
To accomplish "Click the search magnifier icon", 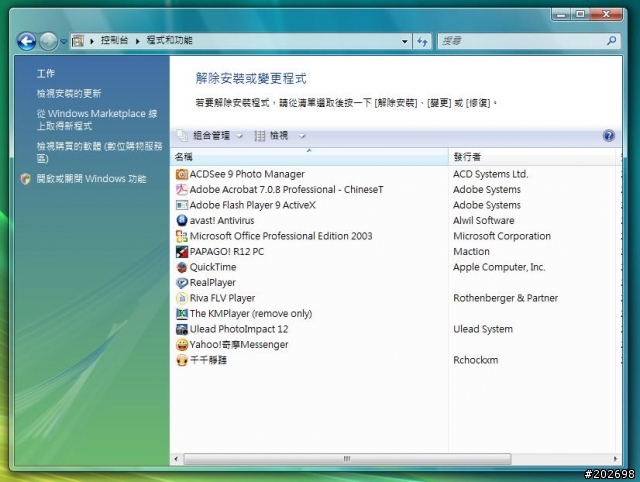I will pyautogui.click(x=611, y=40).
